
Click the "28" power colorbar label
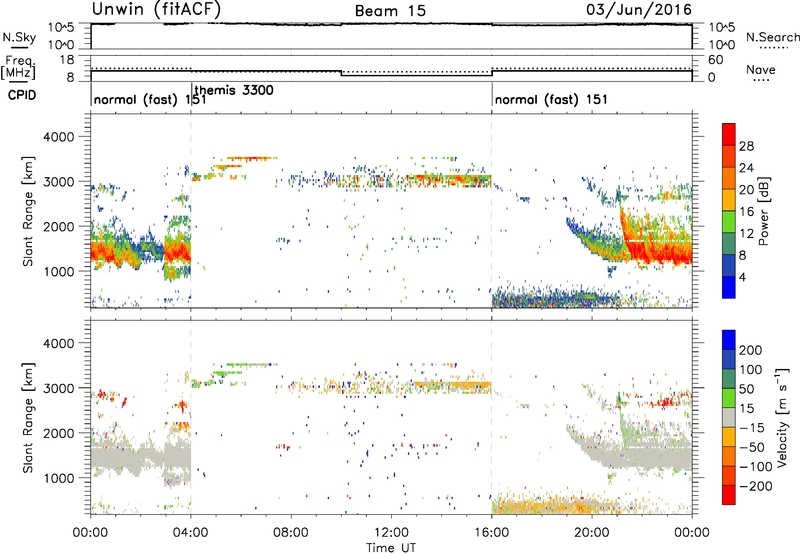coord(746,146)
